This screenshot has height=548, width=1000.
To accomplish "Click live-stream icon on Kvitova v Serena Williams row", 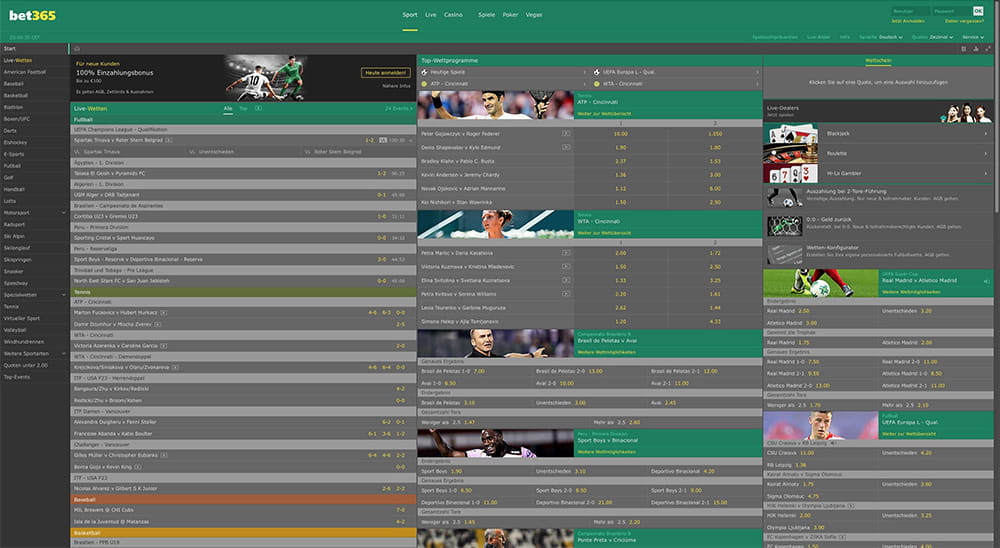I will (566, 293).
